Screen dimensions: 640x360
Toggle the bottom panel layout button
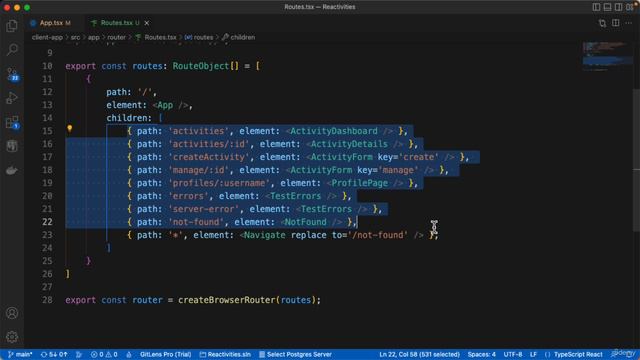click(x=607, y=7)
